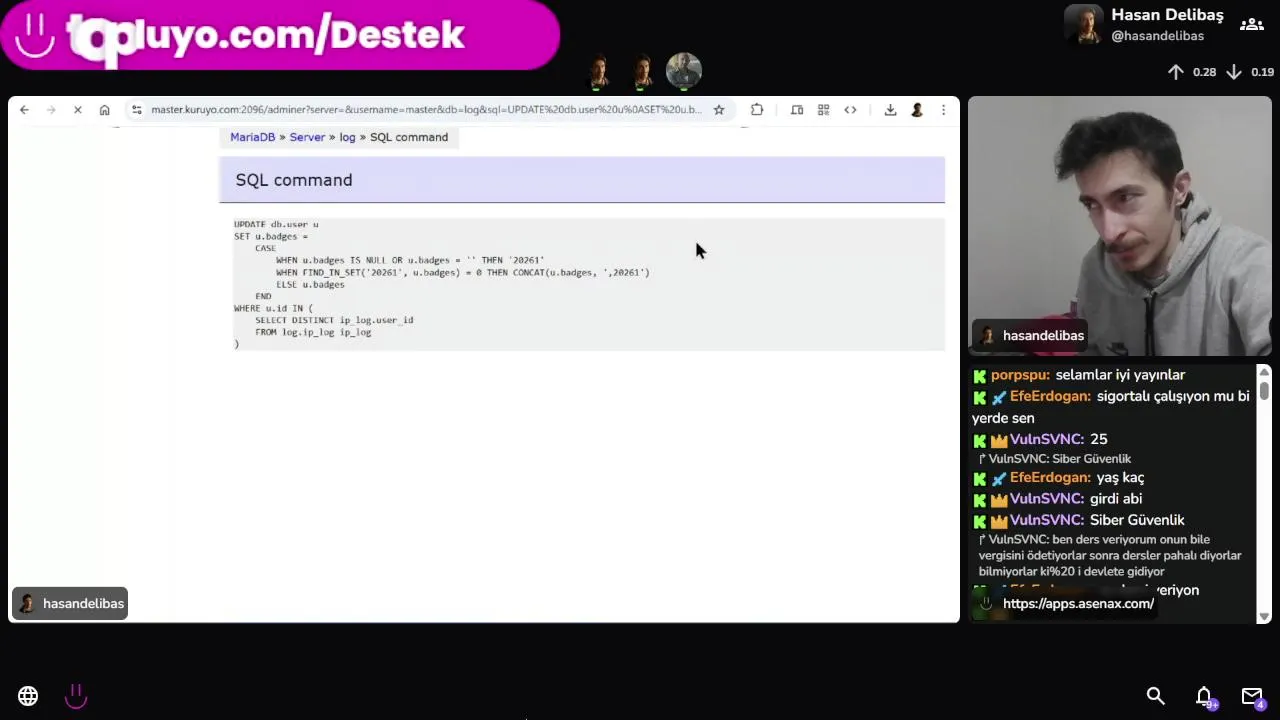Click @hasandelibas handle text
Screen dimensions: 1280x720
click(x=1158, y=36)
